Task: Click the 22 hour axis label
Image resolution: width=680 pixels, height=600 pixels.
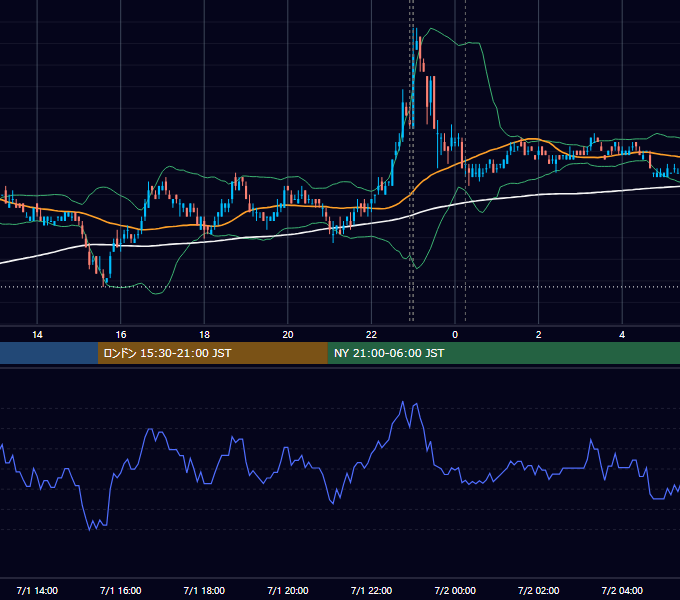Action: (371, 335)
